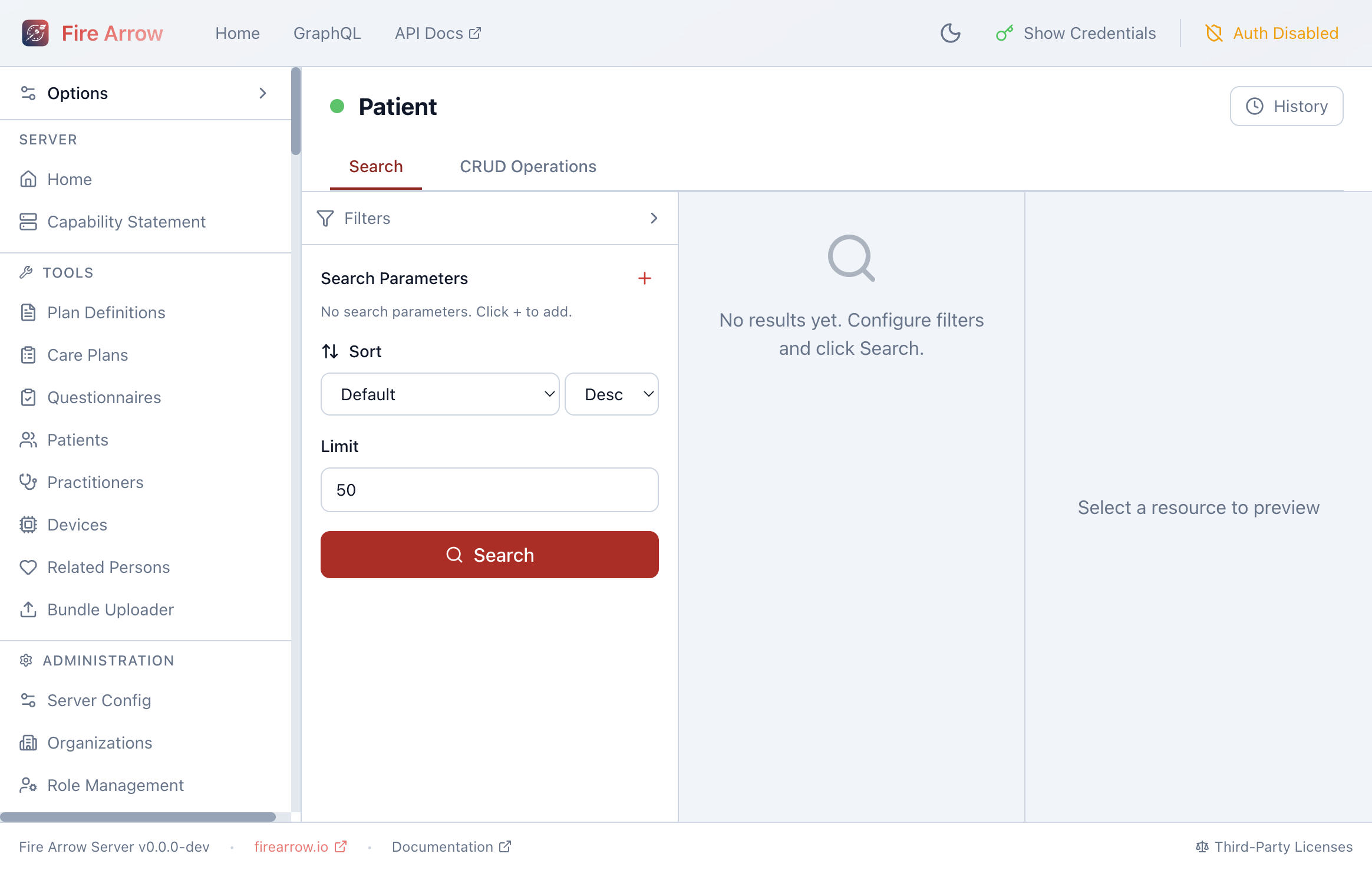
Task: Open GraphQL from the top navigation
Action: pyautogui.click(x=327, y=33)
